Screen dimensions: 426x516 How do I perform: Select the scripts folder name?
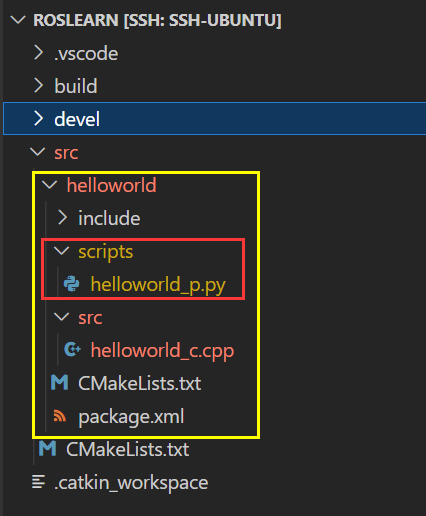click(x=106, y=252)
